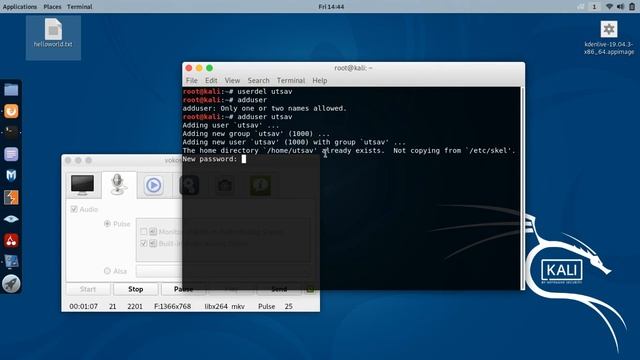Click the terminal window vertical scrollbar
640x360 pixels.
click(522, 188)
